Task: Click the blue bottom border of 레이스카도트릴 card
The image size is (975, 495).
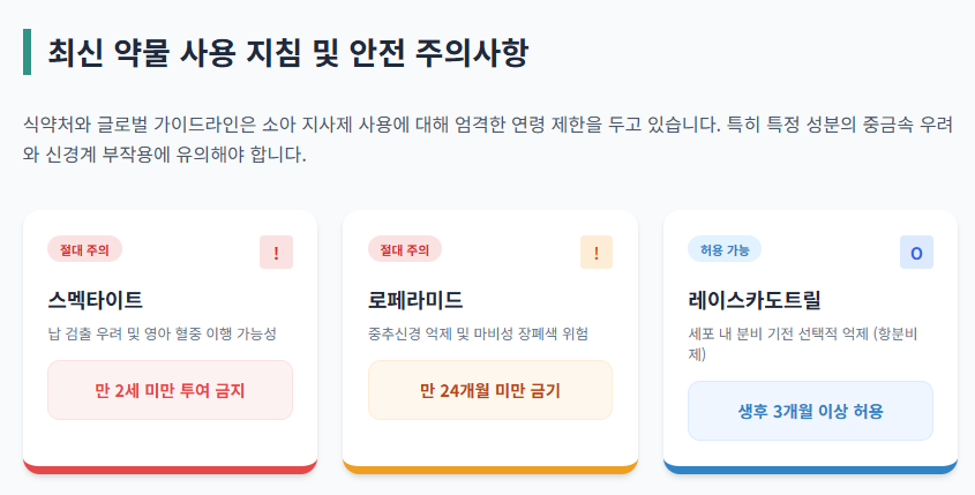Action: click(x=810, y=470)
